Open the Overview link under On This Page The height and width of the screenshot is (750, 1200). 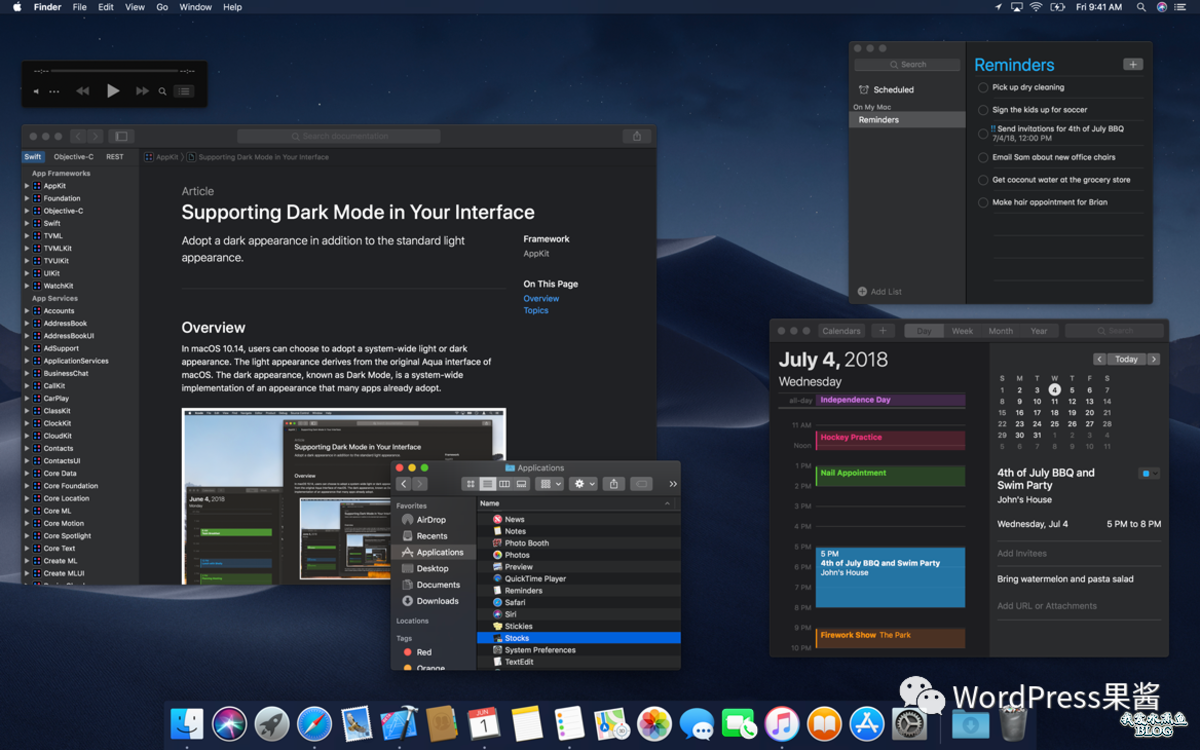(x=541, y=298)
